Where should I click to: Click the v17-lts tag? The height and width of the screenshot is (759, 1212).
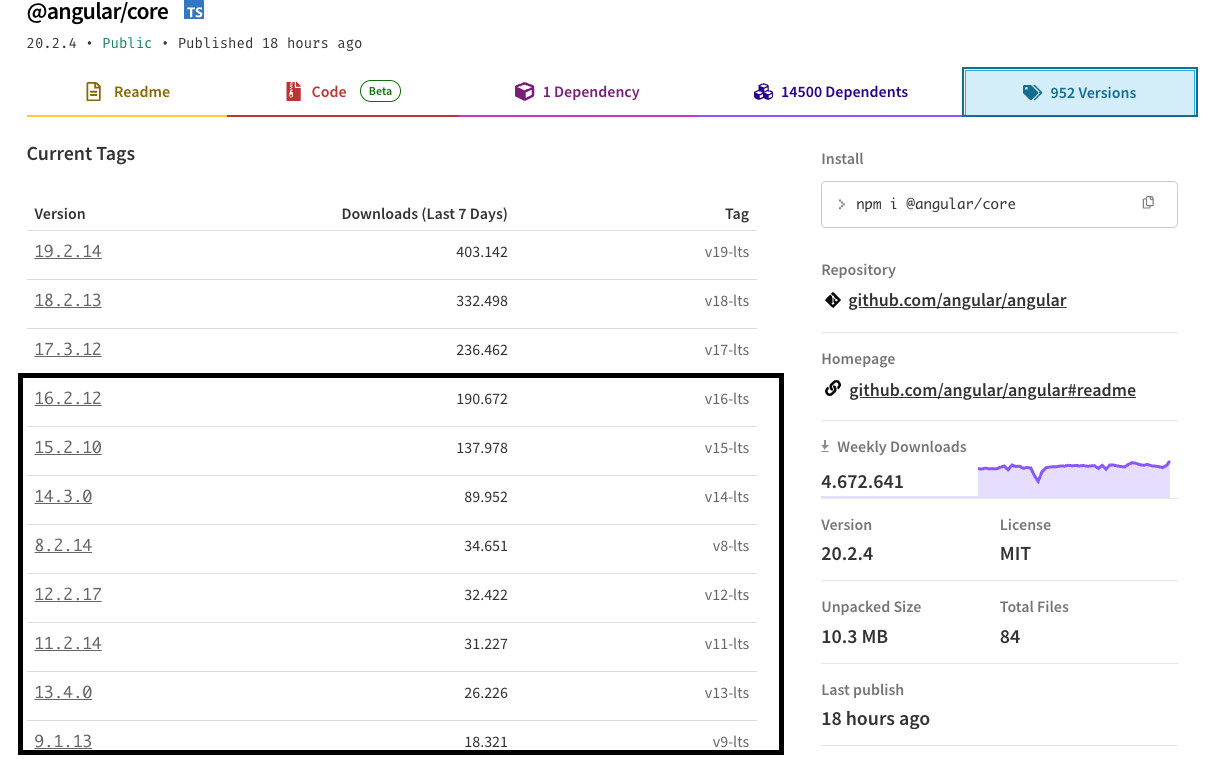pos(727,350)
